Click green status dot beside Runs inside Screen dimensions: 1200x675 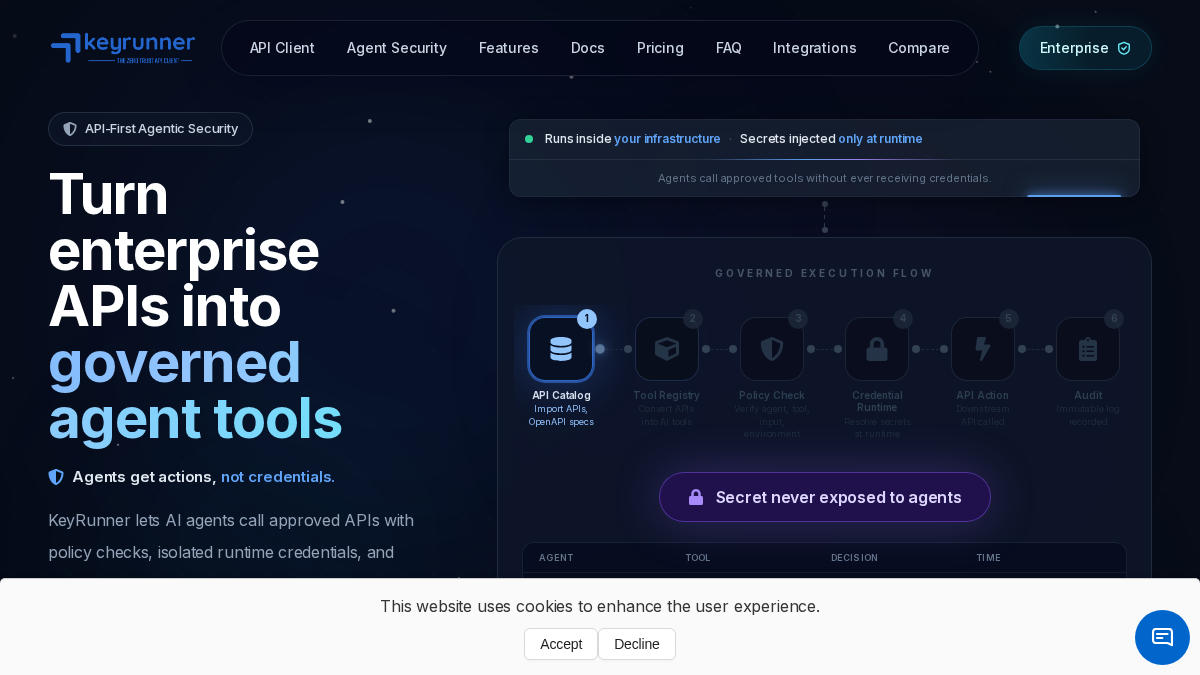[x=529, y=139]
